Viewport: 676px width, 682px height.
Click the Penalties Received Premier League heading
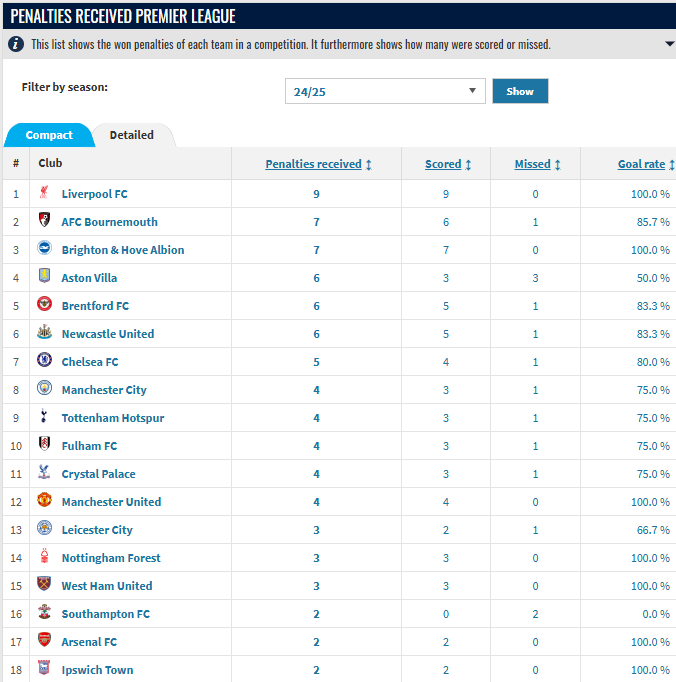123,16
